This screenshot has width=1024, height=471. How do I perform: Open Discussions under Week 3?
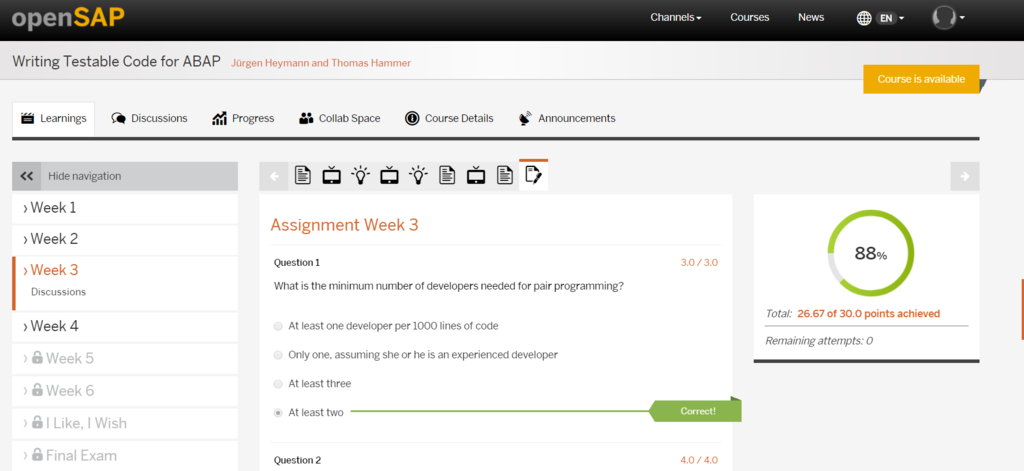coord(59,292)
